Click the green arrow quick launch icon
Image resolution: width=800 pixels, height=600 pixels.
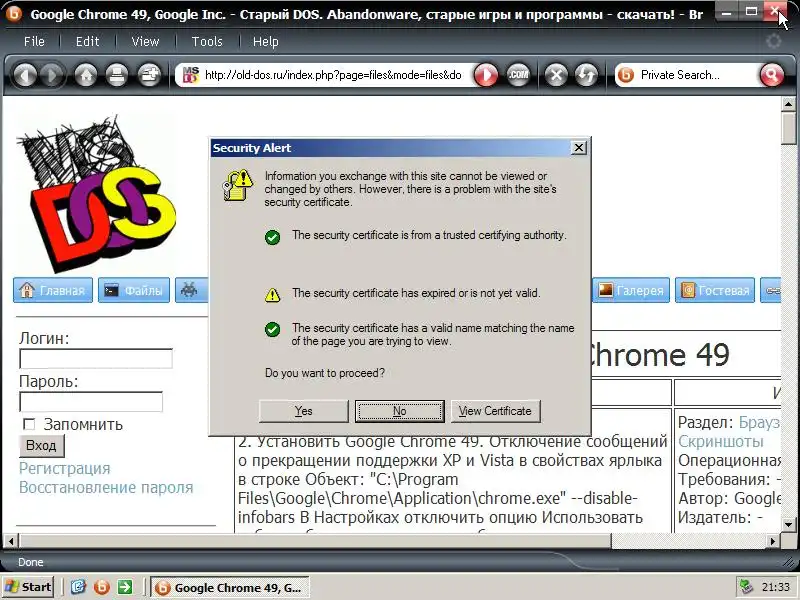pyautogui.click(x=125, y=587)
